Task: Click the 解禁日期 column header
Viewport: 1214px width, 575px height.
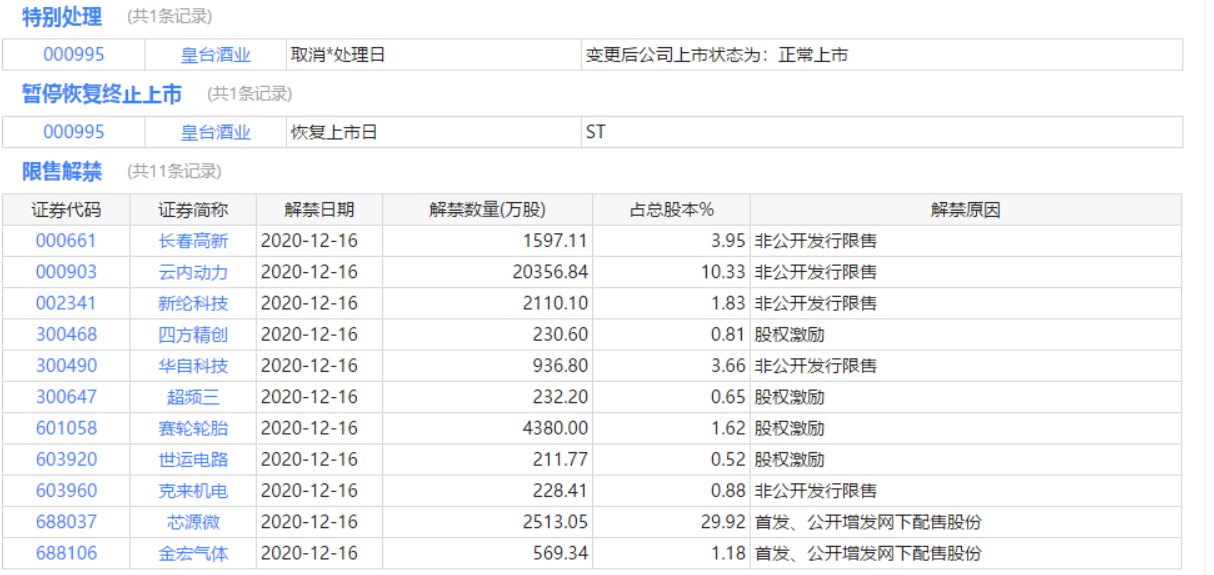Action: 319,210
